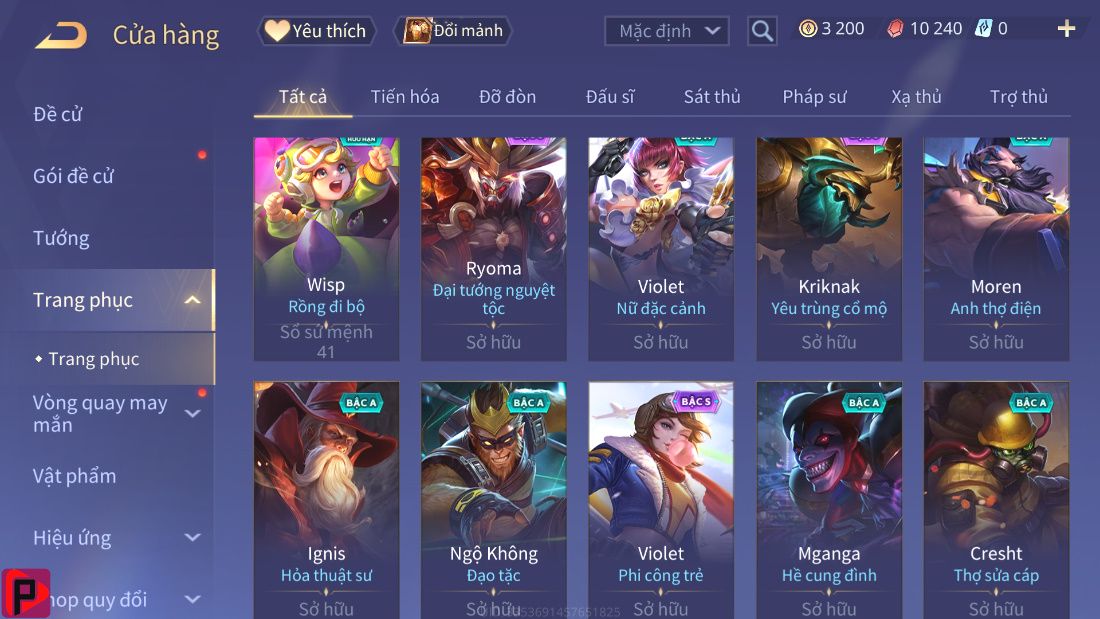Click the blue voucher currency icon

(984, 29)
